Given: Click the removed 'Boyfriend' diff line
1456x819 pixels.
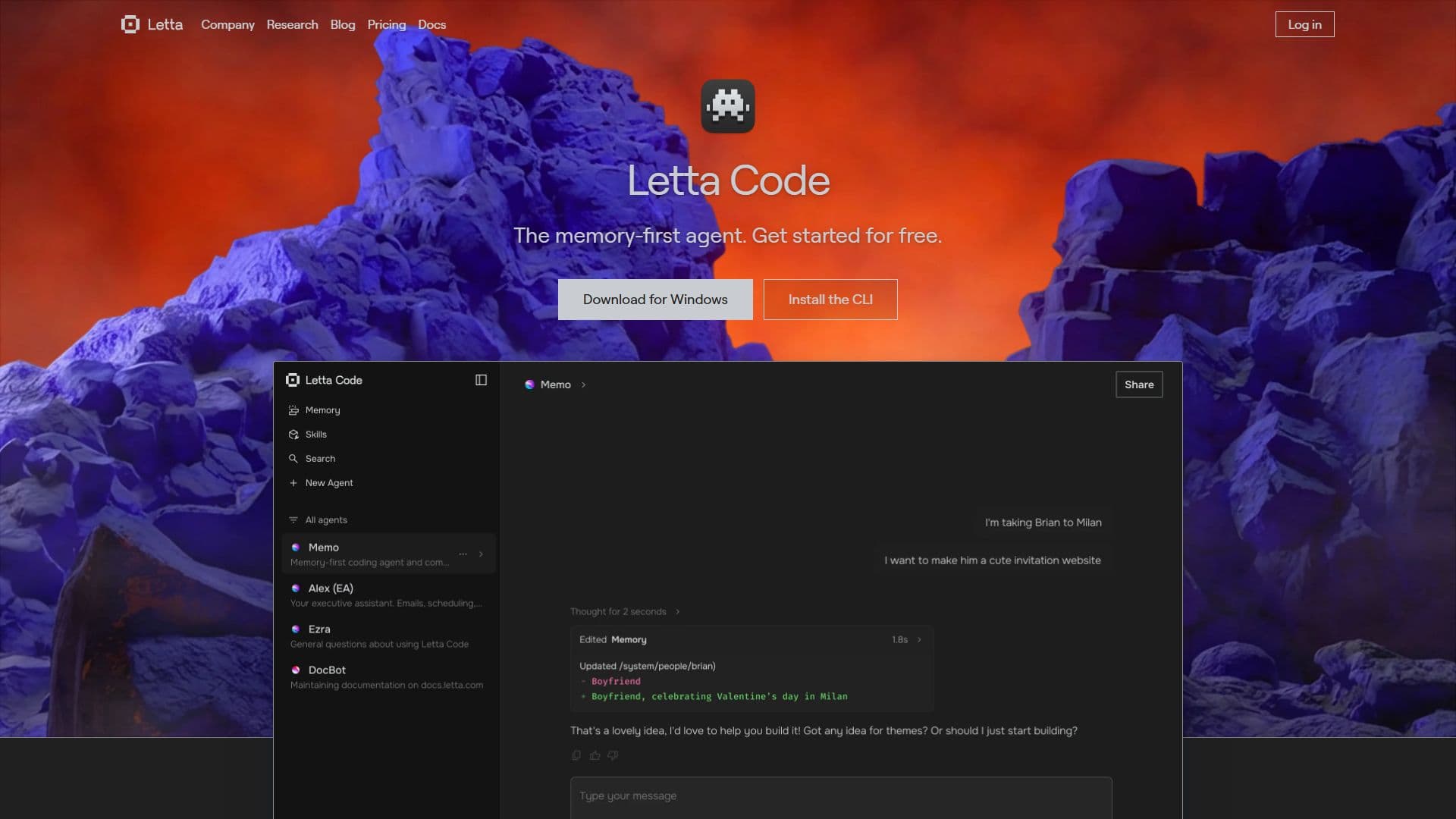Looking at the screenshot, I should [x=616, y=682].
